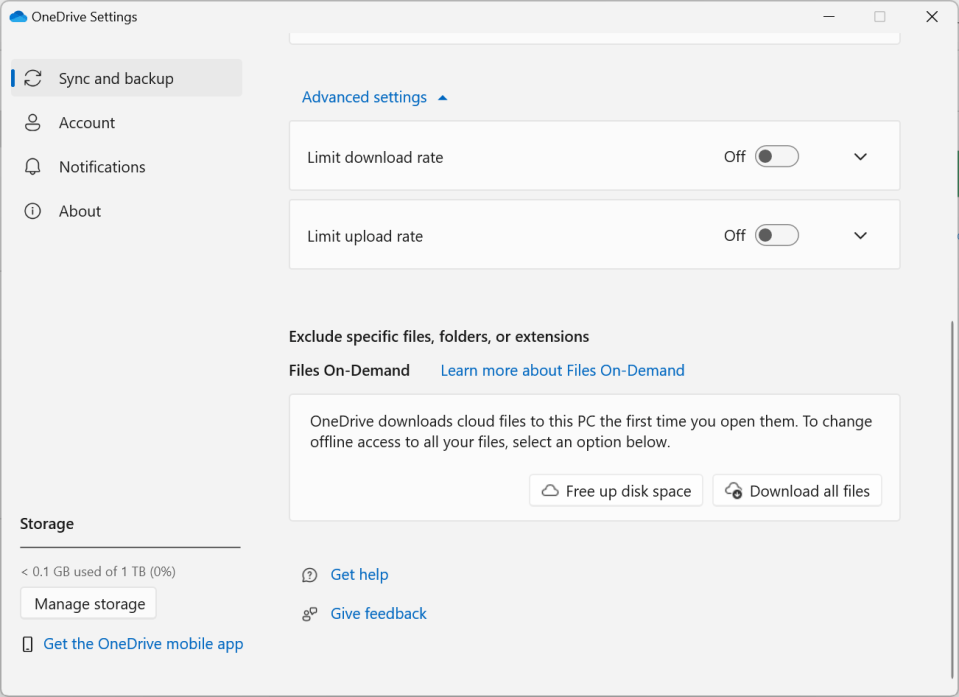Click the feedback icon beside Give feedback
Image resolution: width=959 pixels, height=697 pixels.
tap(309, 614)
